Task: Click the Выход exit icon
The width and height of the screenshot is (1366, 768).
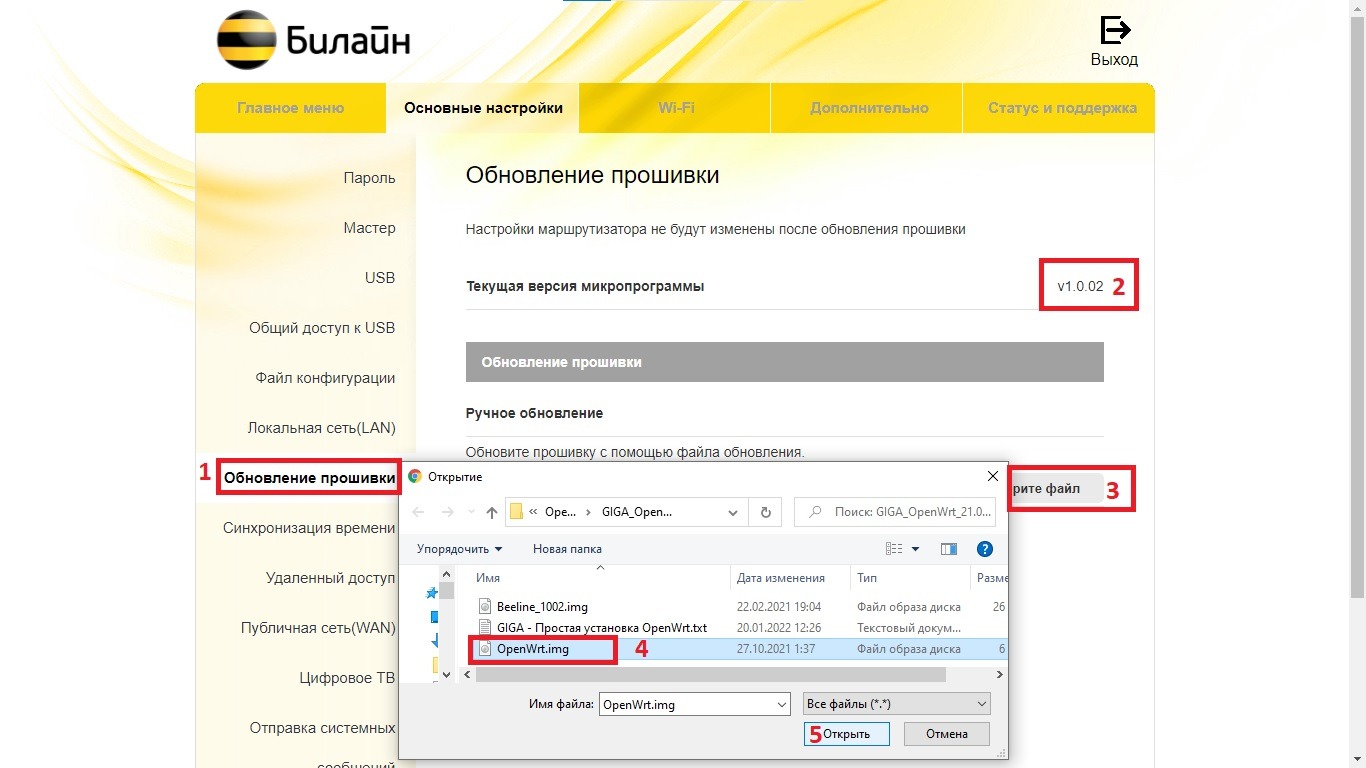Action: pyautogui.click(x=1115, y=30)
